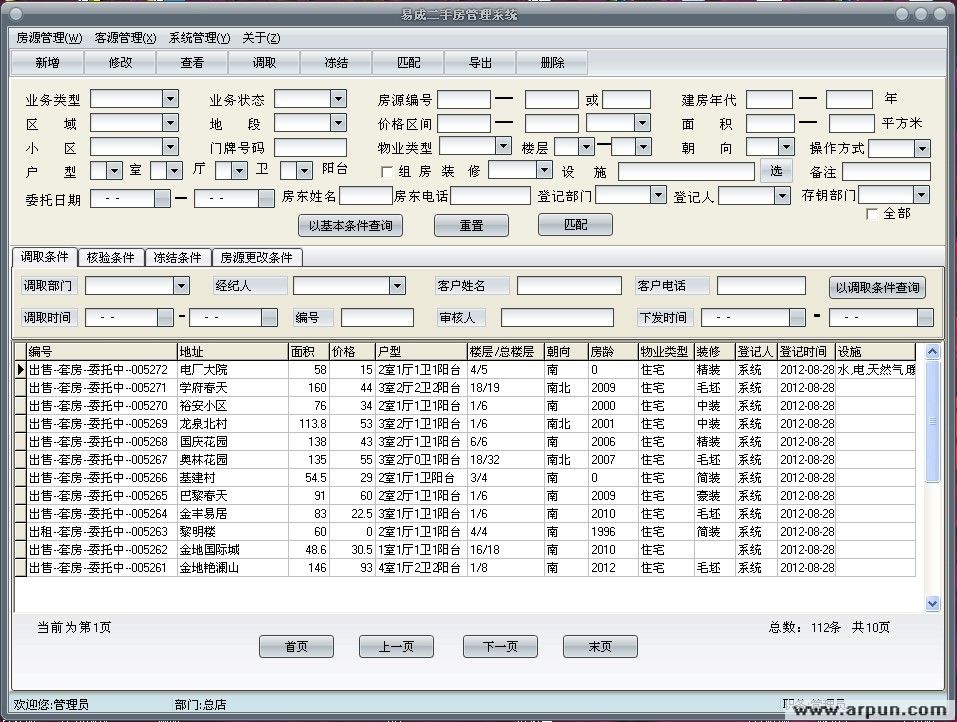Go to next page with 下一页
Viewport: 957px width, 722px height.
click(500, 647)
